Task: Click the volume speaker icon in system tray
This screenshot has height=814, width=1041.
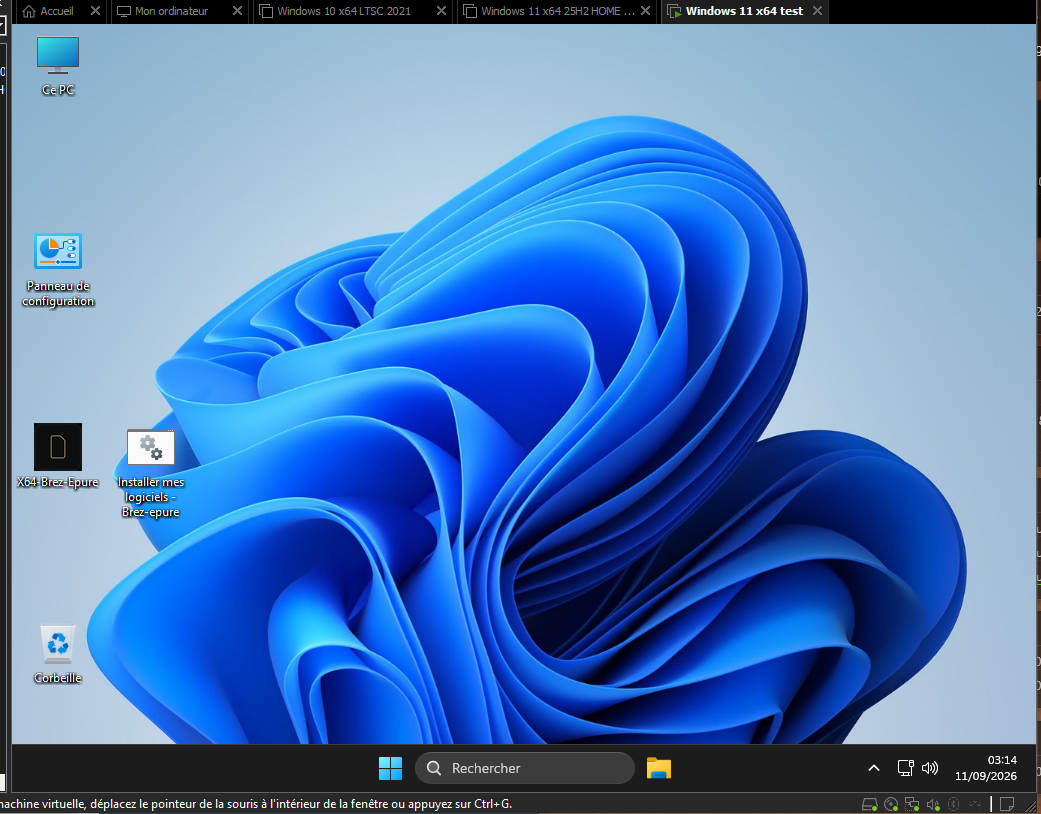Action: 929,768
